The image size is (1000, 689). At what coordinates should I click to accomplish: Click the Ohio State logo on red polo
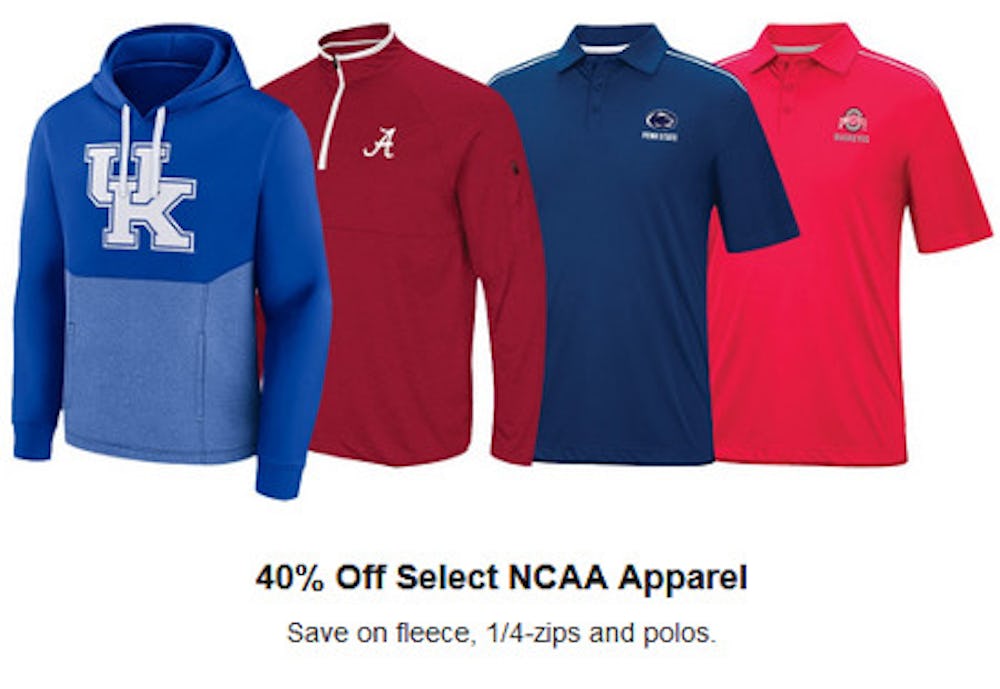(x=852, y=124)
